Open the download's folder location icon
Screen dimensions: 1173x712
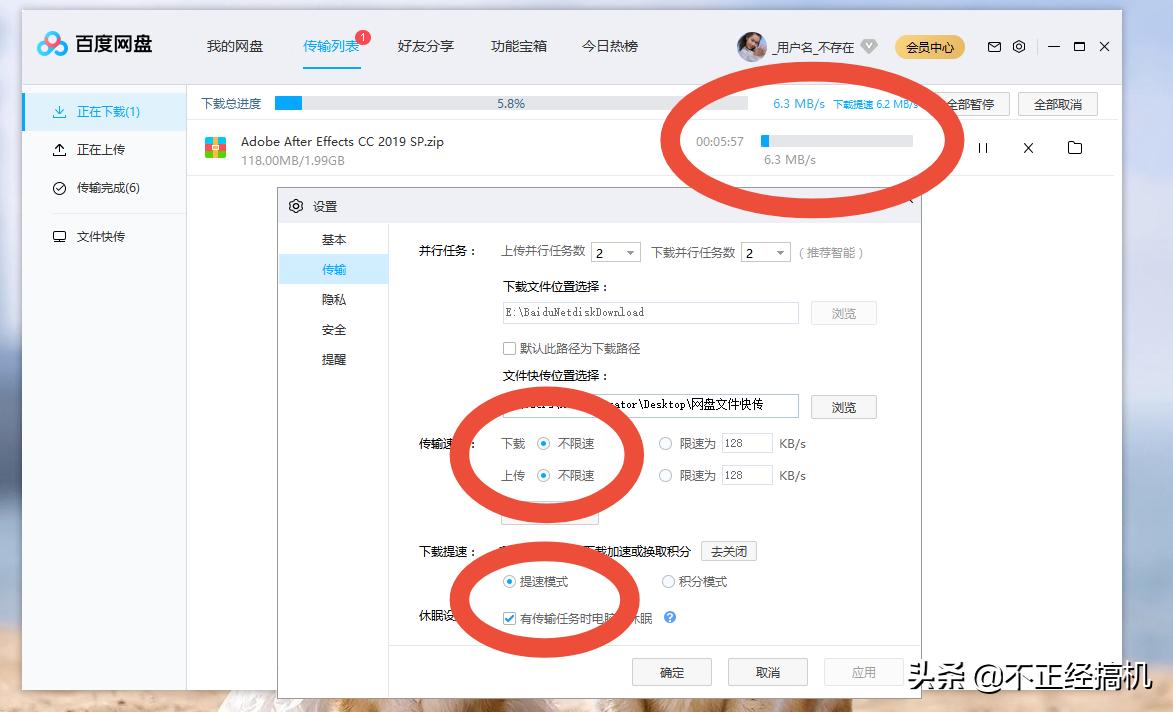1075,147
